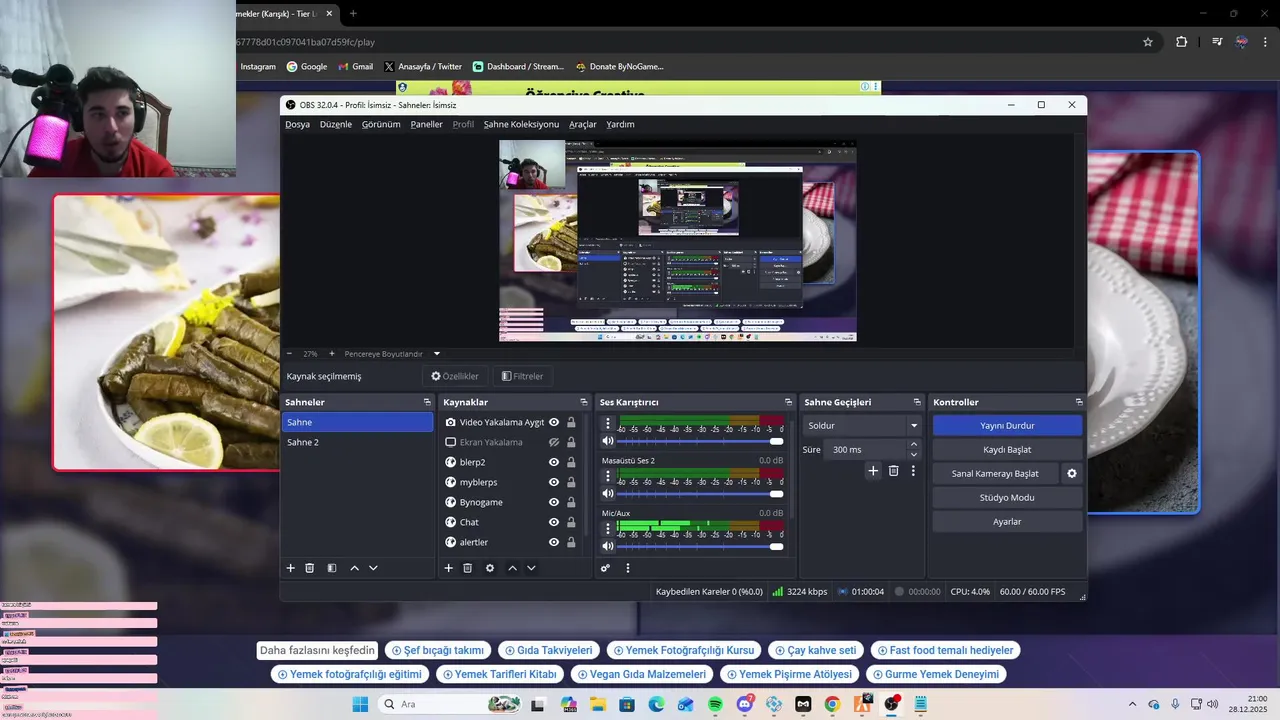Toggle lock on the Bynogame source

(x=571, y=502)
